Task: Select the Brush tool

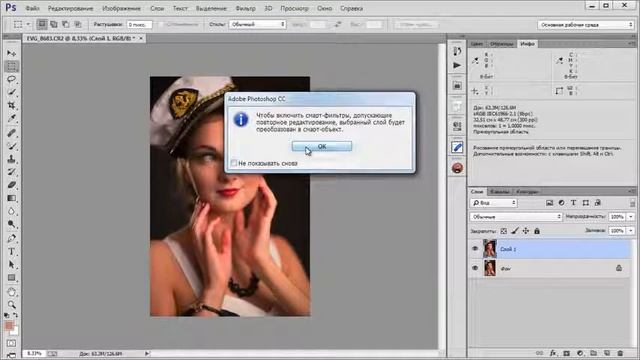Action: [x=11, y=146]
